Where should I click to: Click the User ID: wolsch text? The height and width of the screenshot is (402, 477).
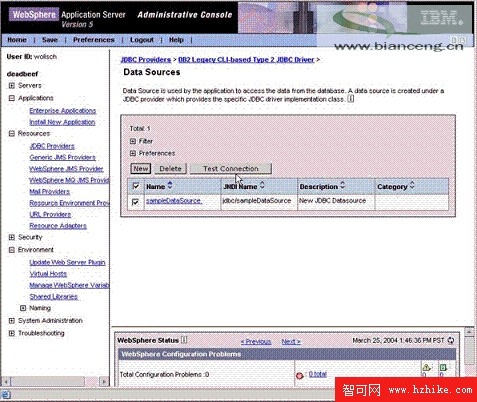tap(32, 57)
